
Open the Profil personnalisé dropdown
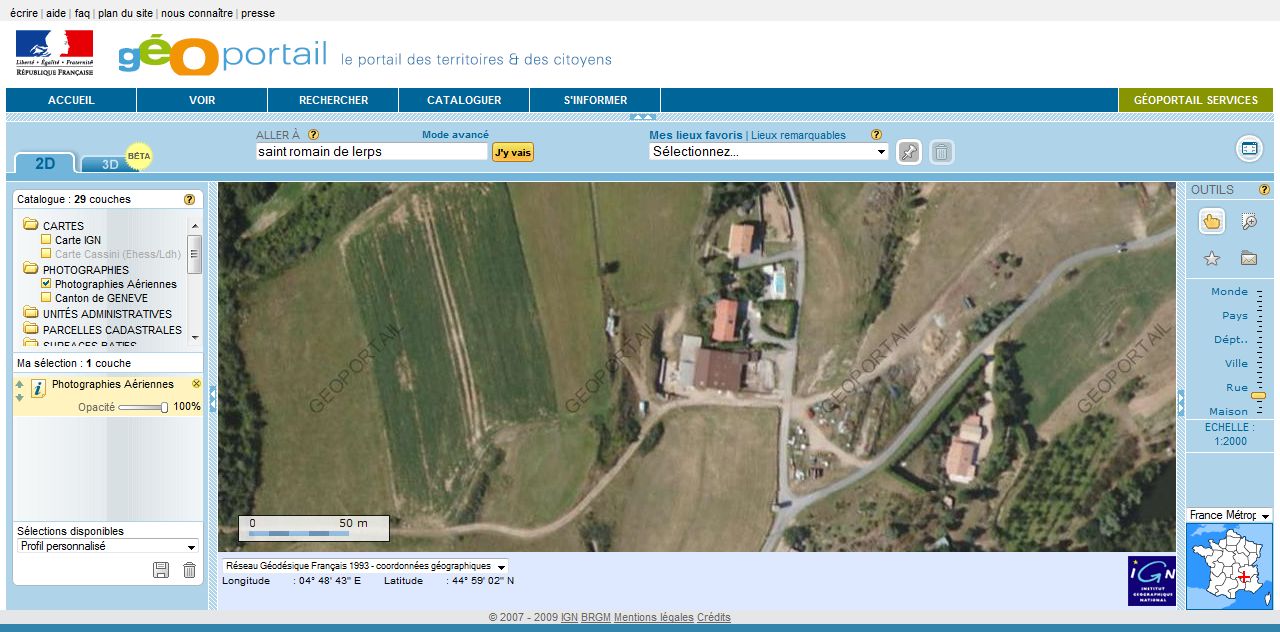pos(108,546)
